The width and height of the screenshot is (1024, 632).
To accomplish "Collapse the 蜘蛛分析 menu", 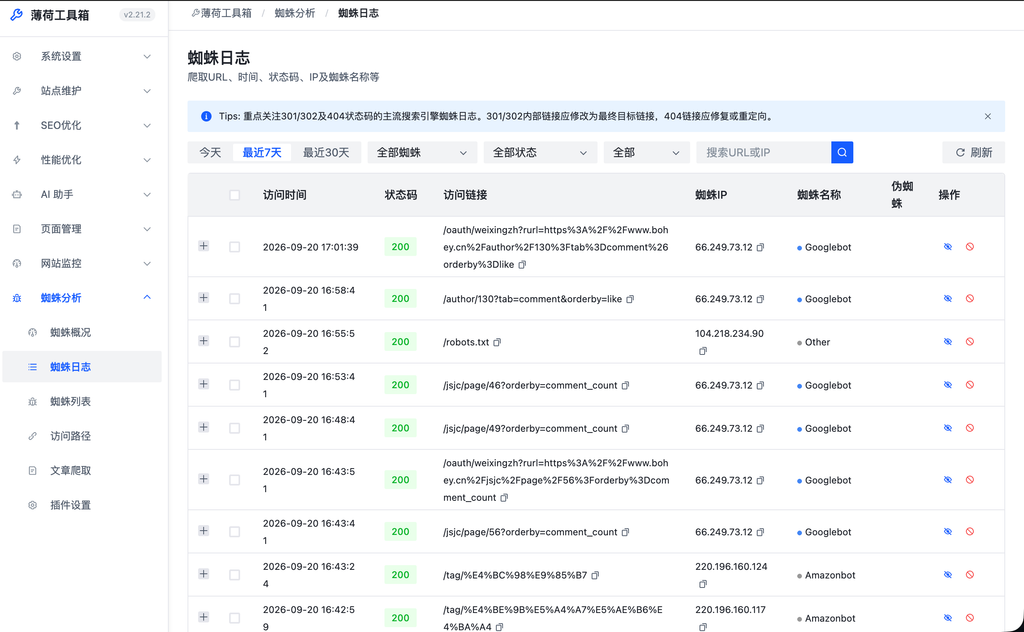I will point(82,298).
